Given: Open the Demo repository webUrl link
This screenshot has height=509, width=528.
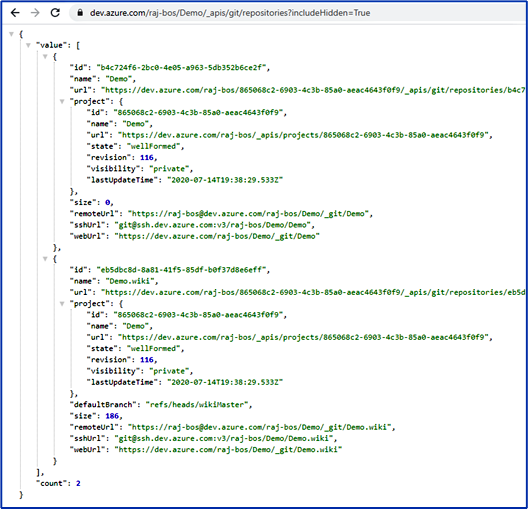Looking at the screenshot, I should (217, 236).
